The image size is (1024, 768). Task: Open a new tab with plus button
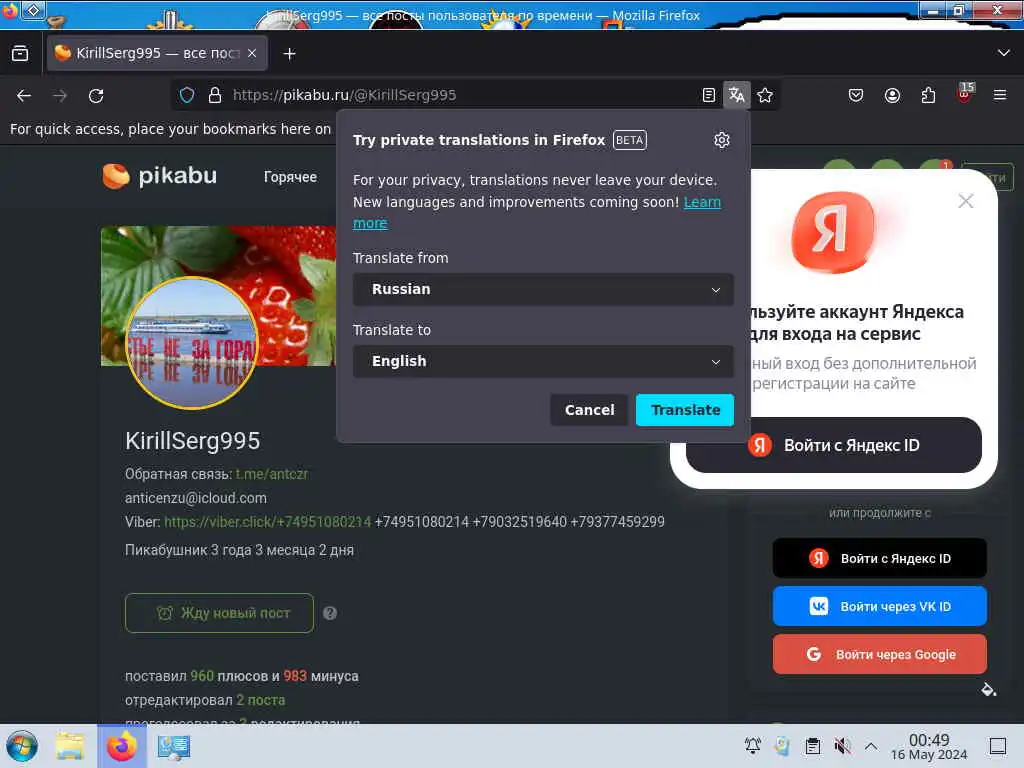point(289,54)
